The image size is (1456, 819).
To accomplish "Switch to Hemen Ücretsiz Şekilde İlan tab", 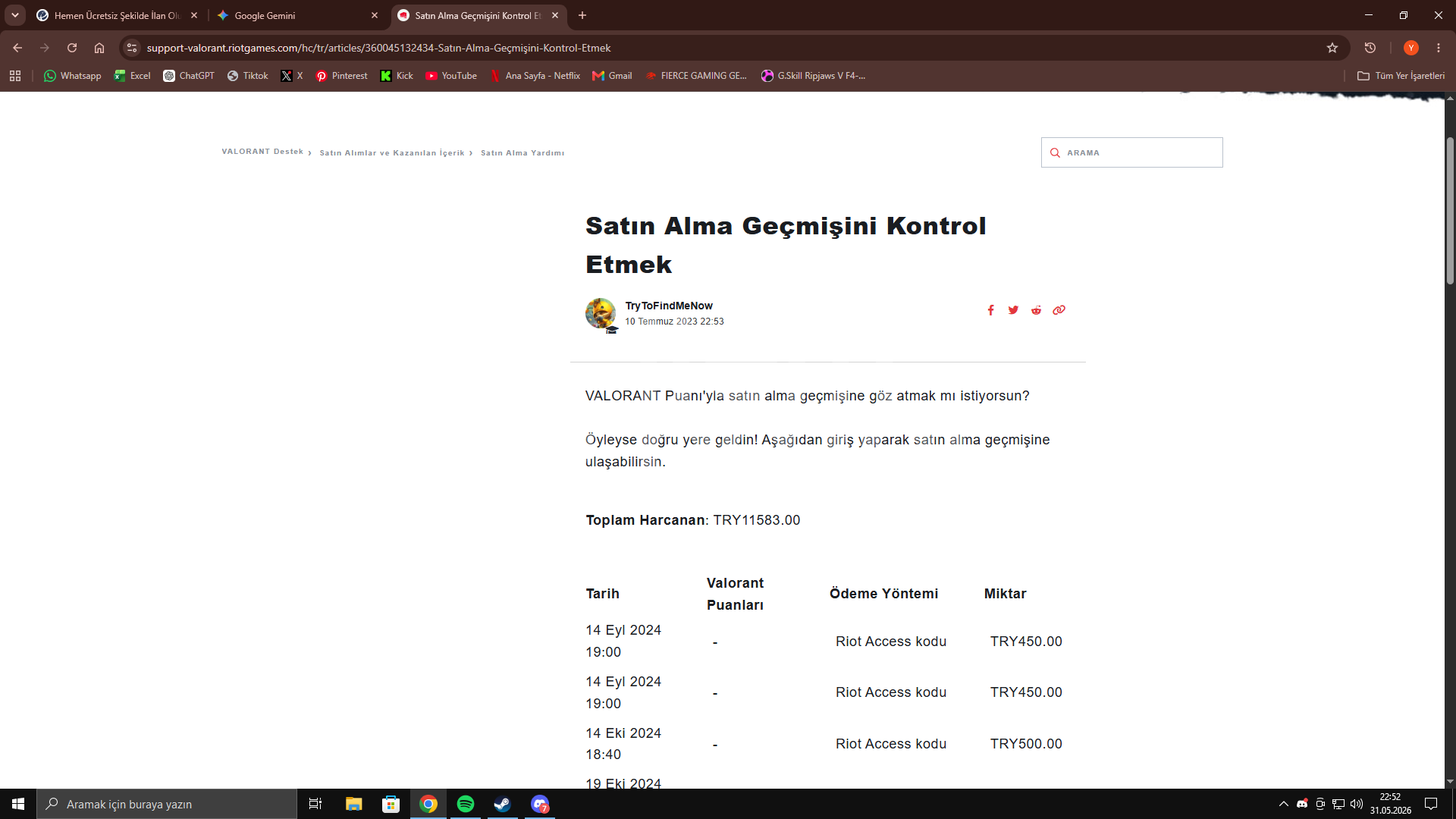I will pyautogui.click(x=117, y=15).
